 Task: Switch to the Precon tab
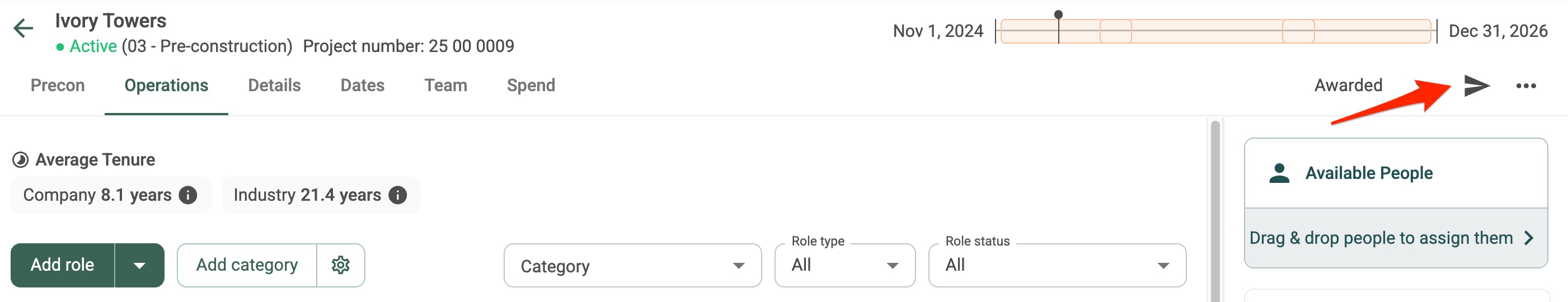pyautogui.click(x=58, y=85)
